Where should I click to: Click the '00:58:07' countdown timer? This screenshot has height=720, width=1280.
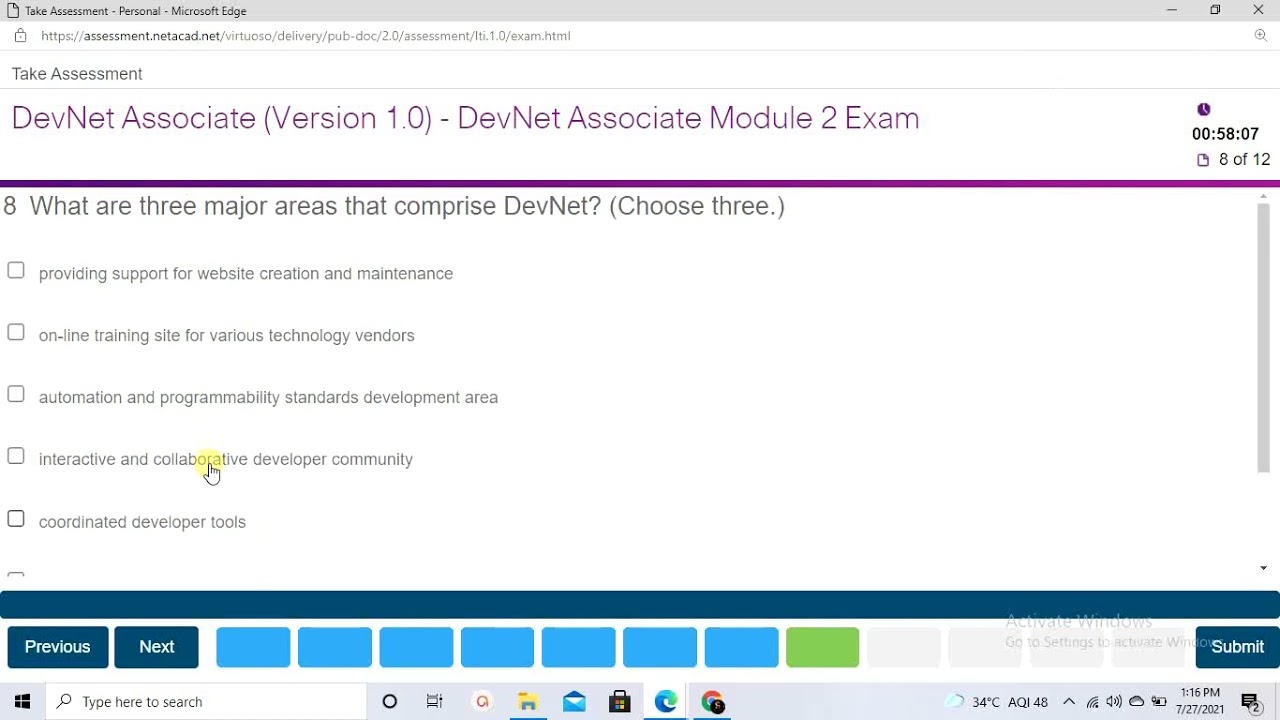click(x=1225, y=134)
